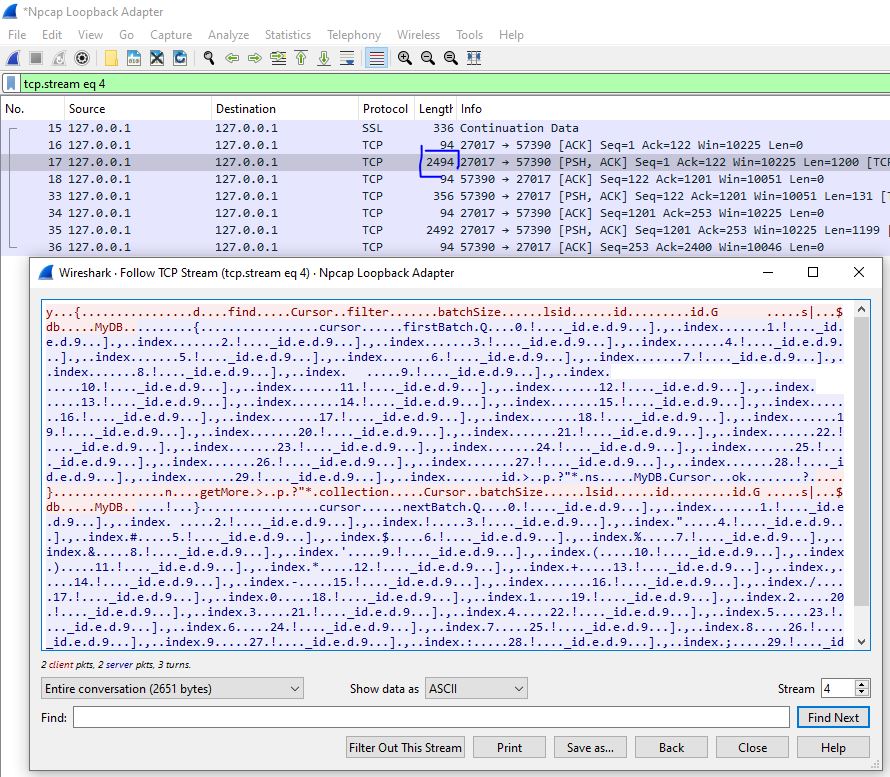890x777 pixels.
Task: Click stream text scrollbar up arrow
Action: (x=862, y=309)
